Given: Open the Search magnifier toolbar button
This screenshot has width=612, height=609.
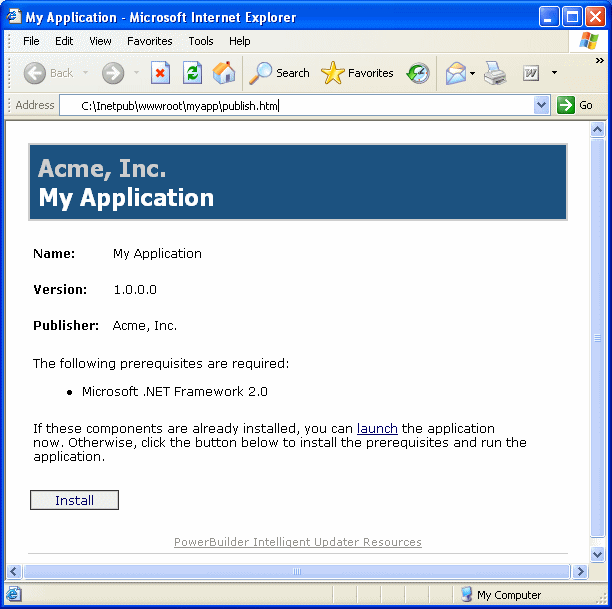Looking at the screenshot, I should click(x=279, y=73).
